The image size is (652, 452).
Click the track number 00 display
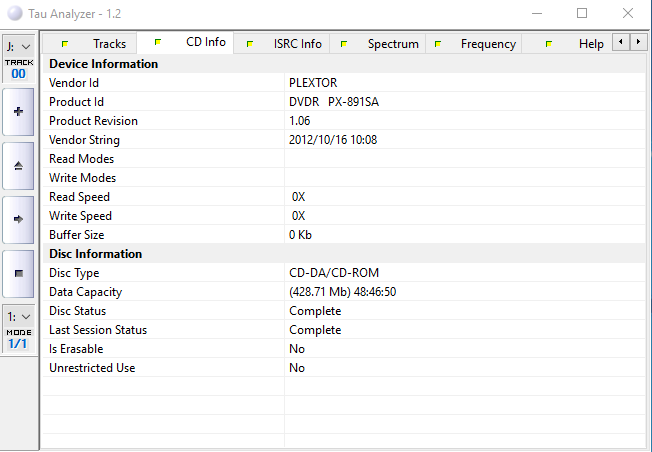[18, 73]
